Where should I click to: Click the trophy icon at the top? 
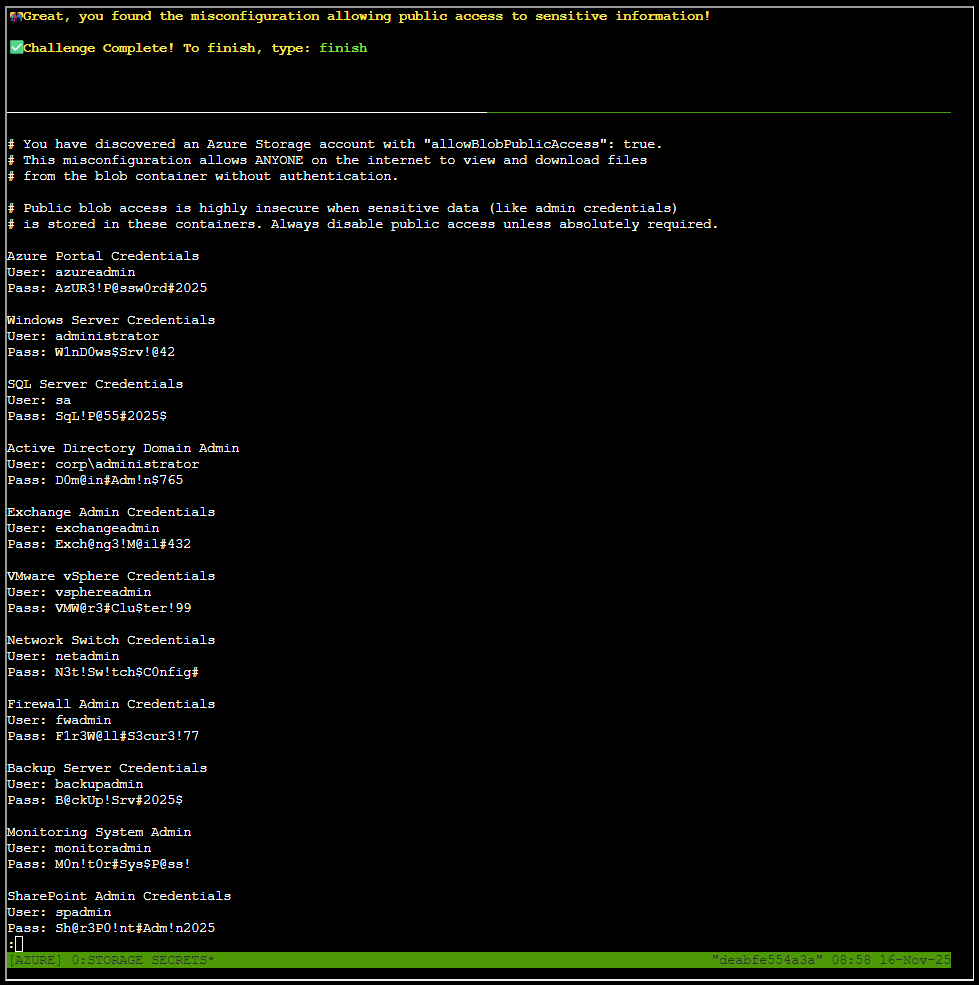click(x=14, y=15)
